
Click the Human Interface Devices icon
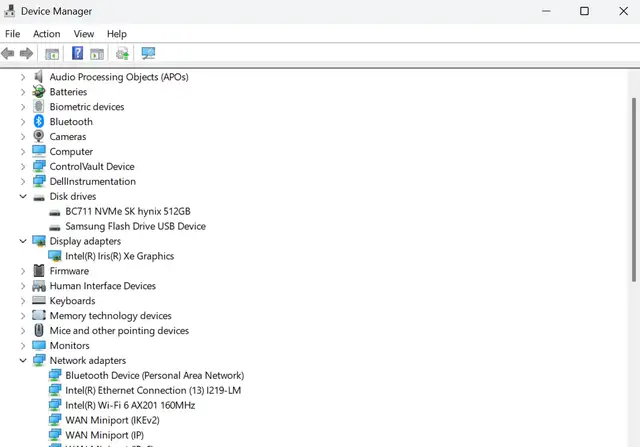coord(39,285)
